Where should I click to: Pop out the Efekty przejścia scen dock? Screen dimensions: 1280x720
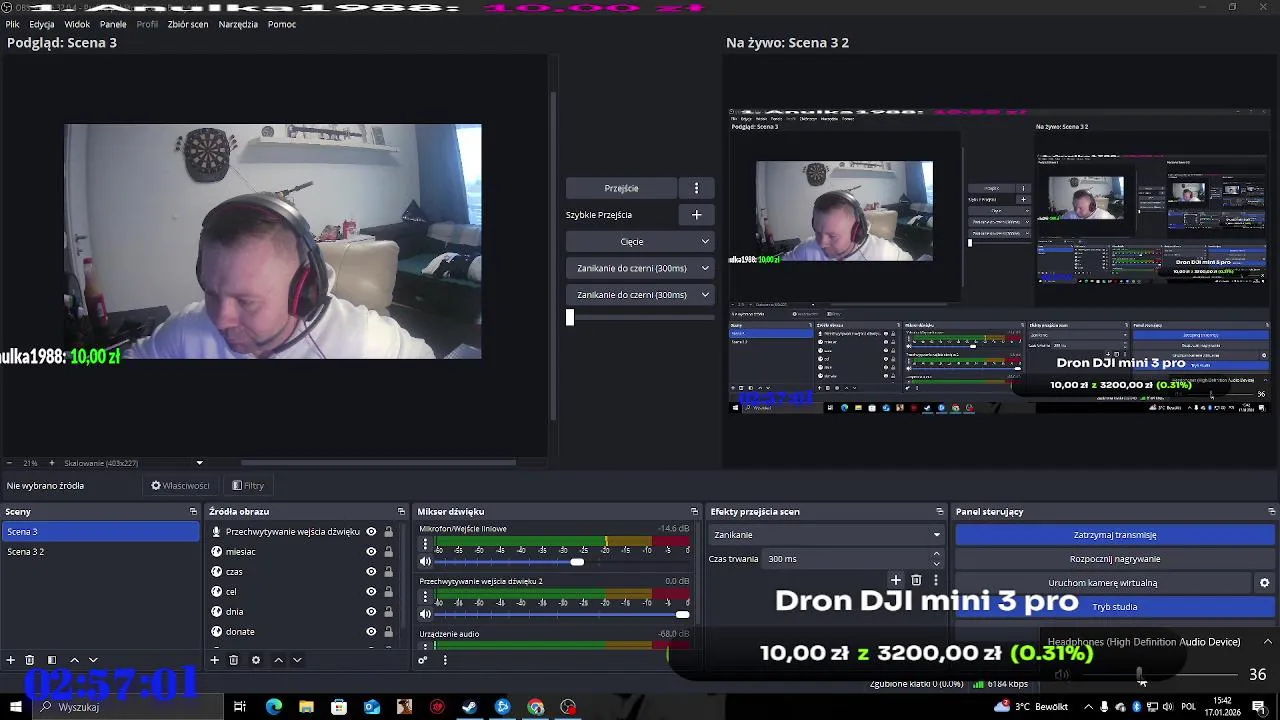pyautogui.click(x=939, y=512)
